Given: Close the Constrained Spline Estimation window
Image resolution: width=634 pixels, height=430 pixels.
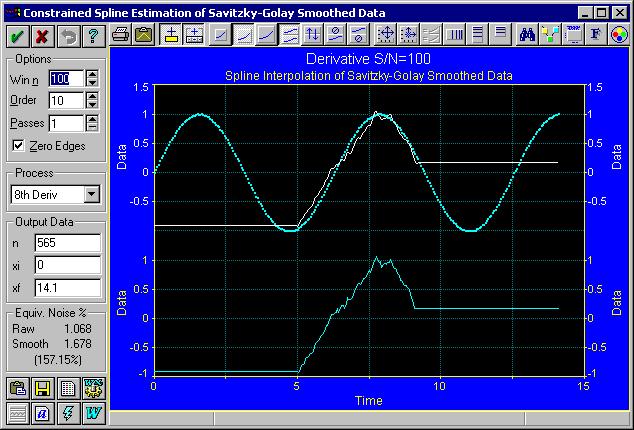Looking at the screenshot, I should pyautogui.click(x=619, y=13).
